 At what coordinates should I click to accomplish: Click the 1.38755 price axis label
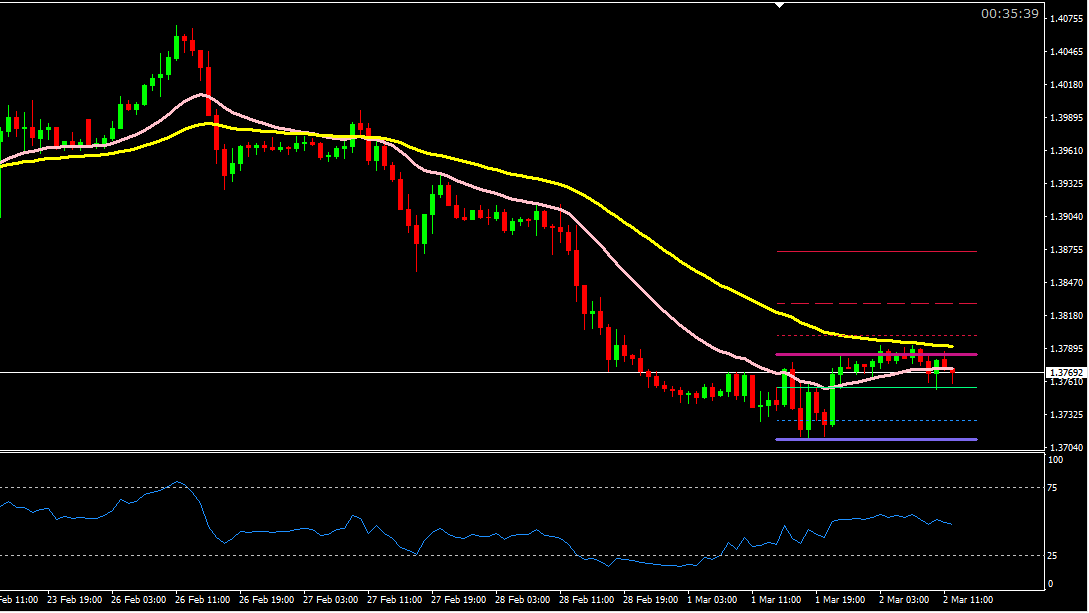coord(1067,249)
